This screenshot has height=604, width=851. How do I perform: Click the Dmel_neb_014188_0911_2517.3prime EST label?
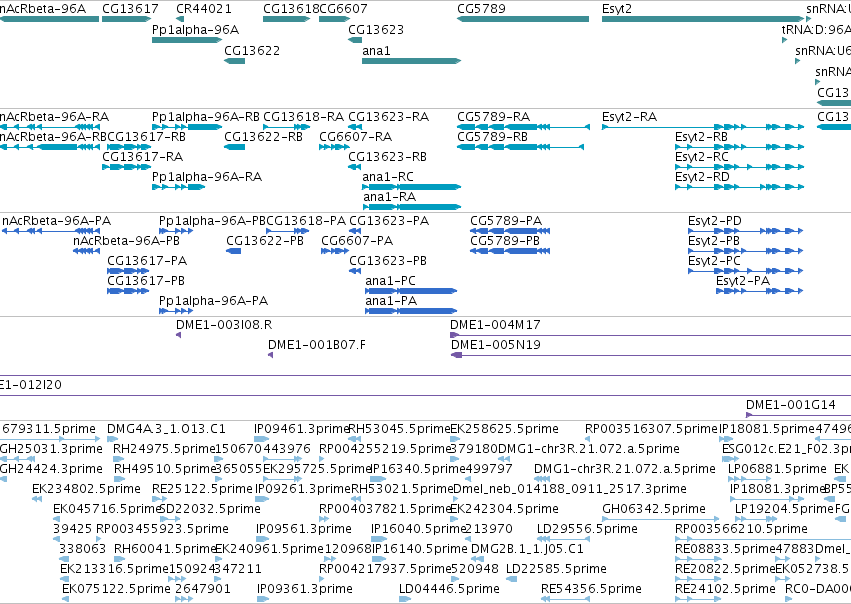click(570, 489)
